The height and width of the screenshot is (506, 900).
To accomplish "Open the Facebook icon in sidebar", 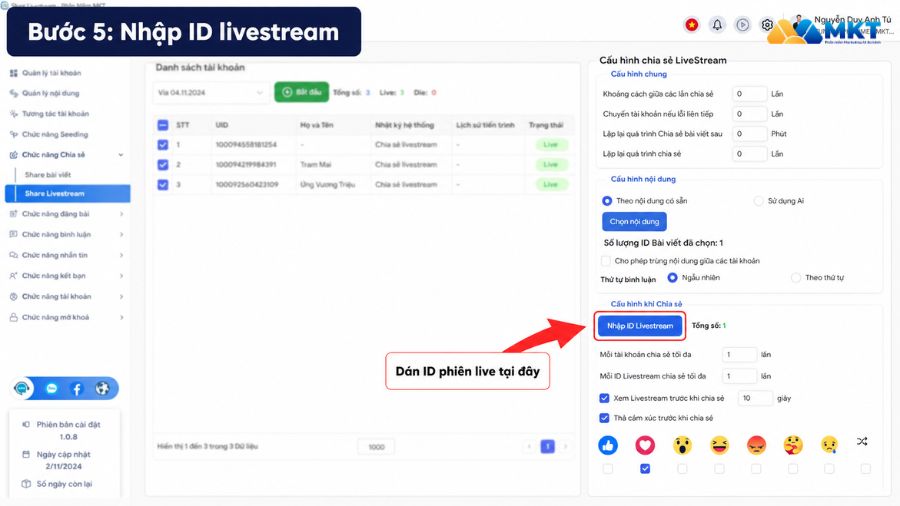I will pos(77,388).
